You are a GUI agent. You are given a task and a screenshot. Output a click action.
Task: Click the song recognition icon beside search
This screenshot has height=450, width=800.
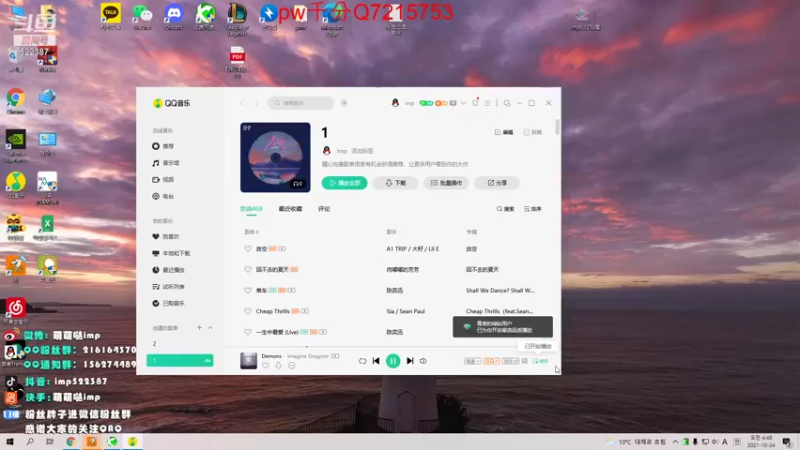coord(344,103)
